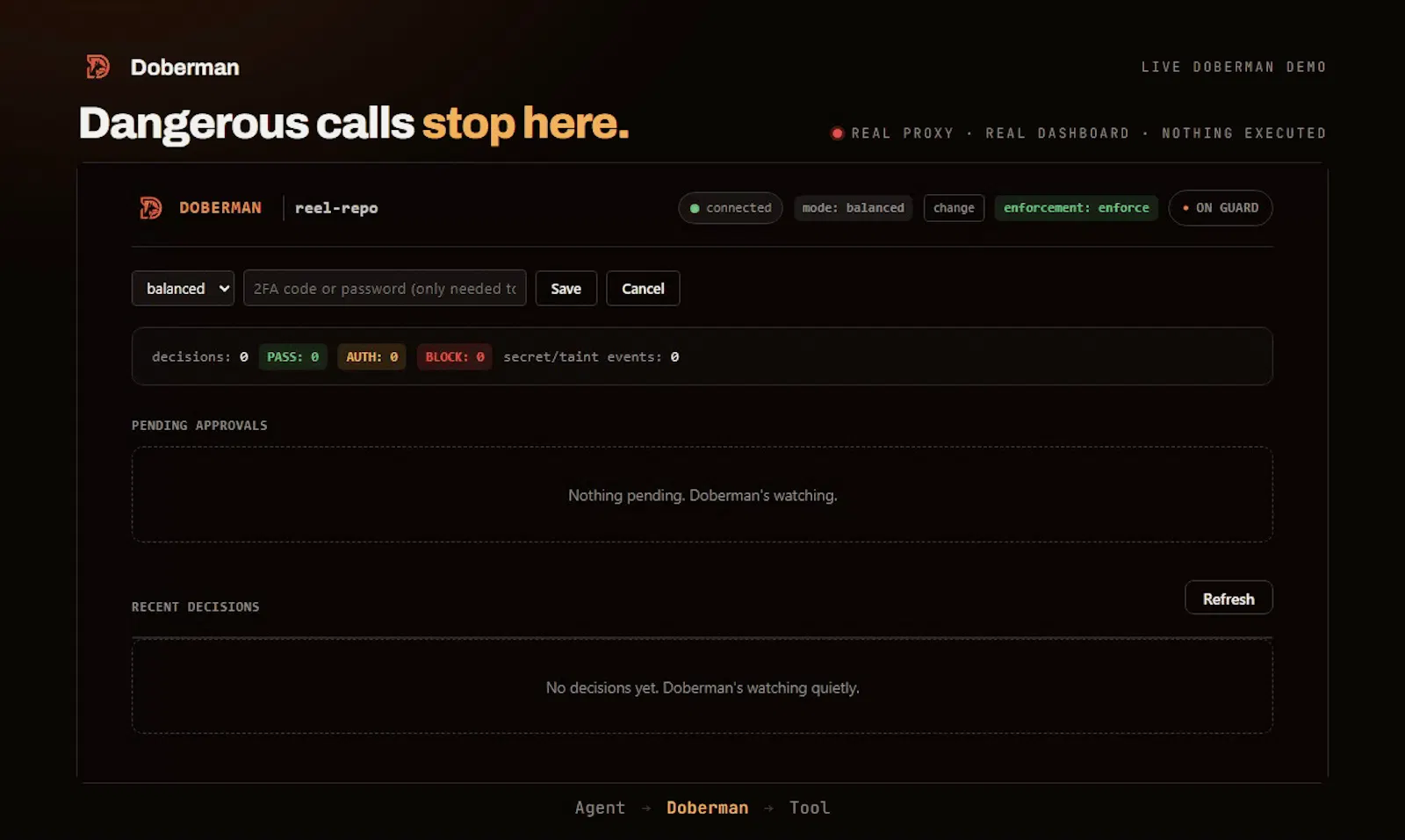Viewport: 1405px width, 840px height.
Task: Click the Tool label in flow footer
Action: coord(810,808)
